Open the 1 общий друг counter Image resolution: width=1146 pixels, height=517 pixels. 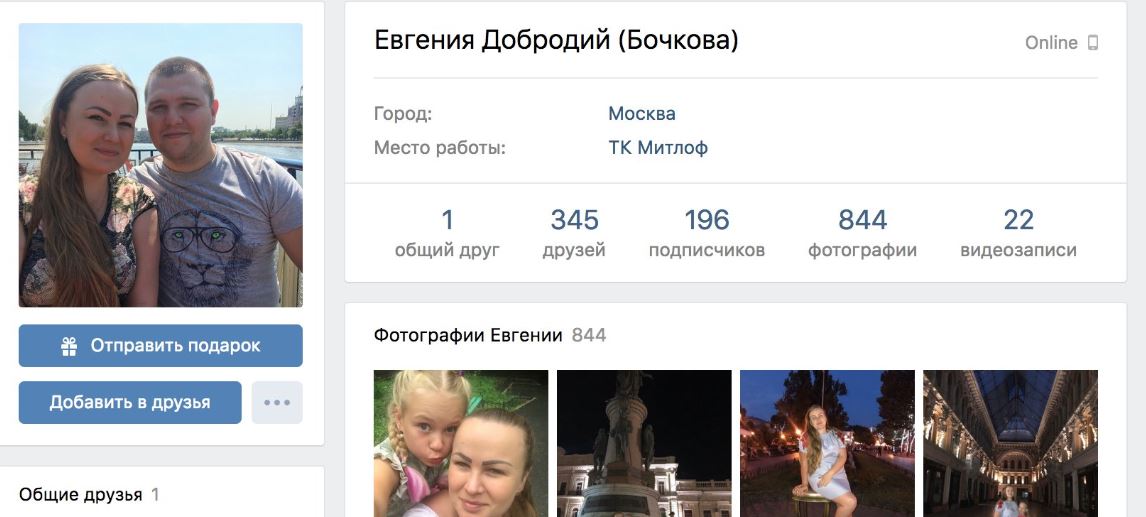coord(447,233)
